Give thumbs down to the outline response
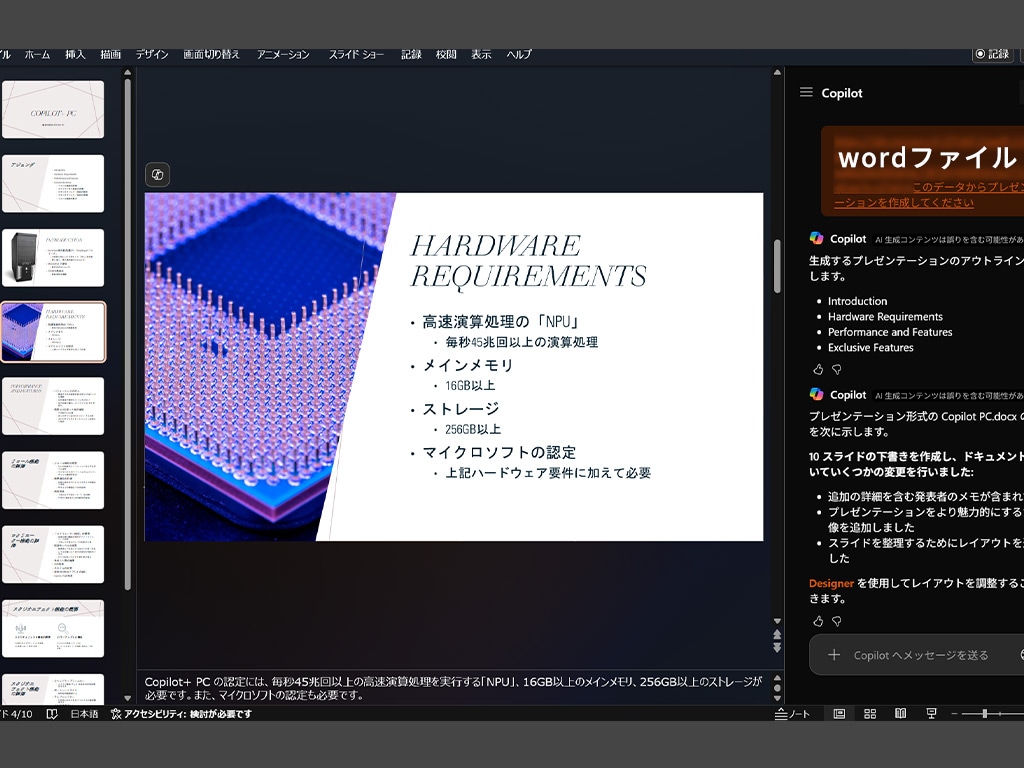 [x=837, y=370]
